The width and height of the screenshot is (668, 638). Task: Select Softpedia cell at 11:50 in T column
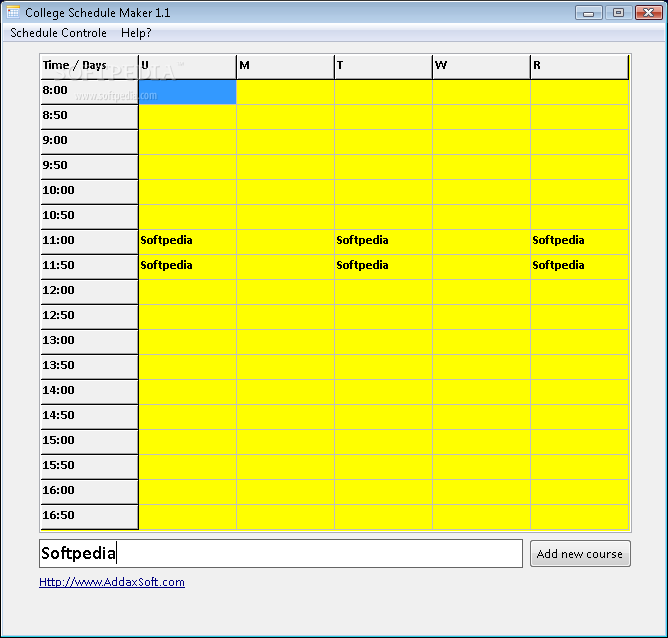[x=383, y=267]
